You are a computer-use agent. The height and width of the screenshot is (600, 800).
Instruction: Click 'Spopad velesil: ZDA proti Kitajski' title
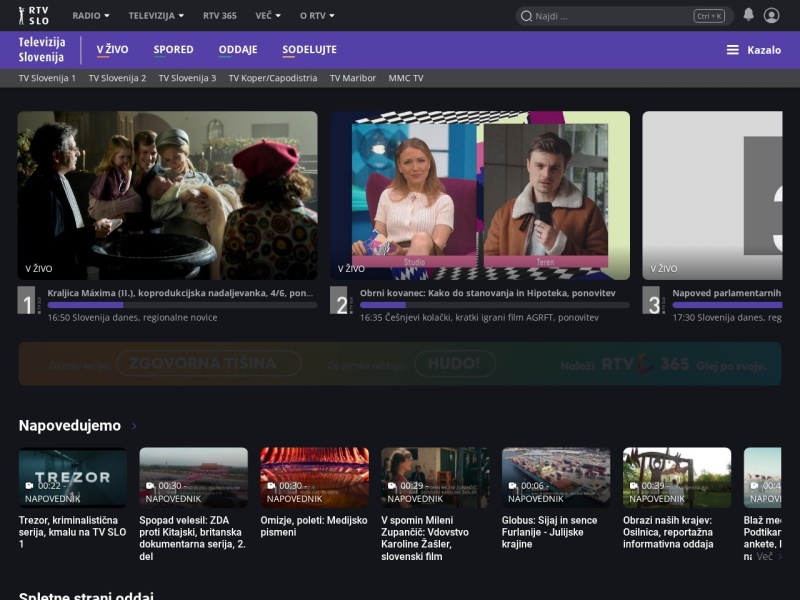pyautogui.click(x=192, y=538)
